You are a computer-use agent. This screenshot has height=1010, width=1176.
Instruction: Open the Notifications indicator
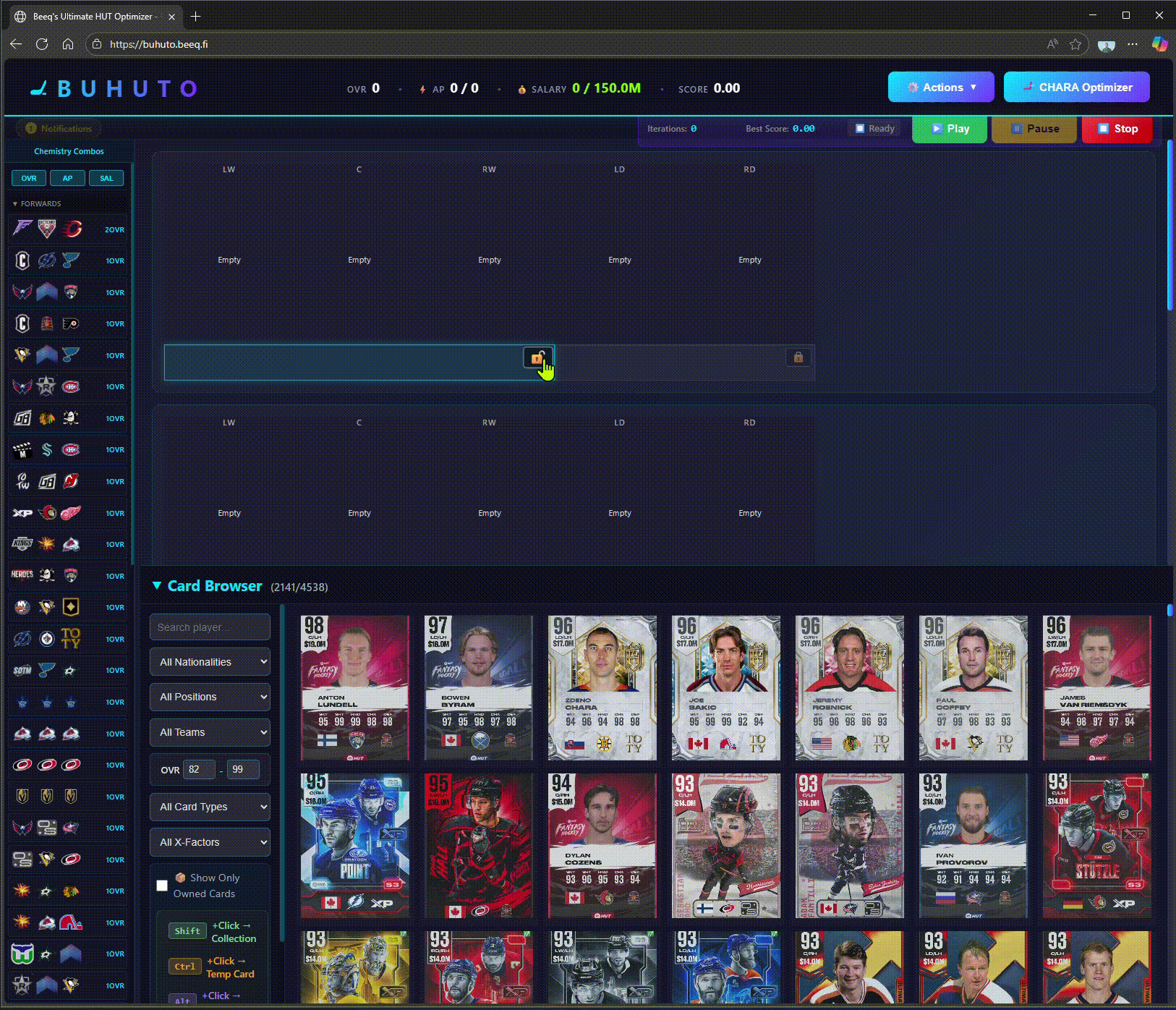click(x=59, y=129)
